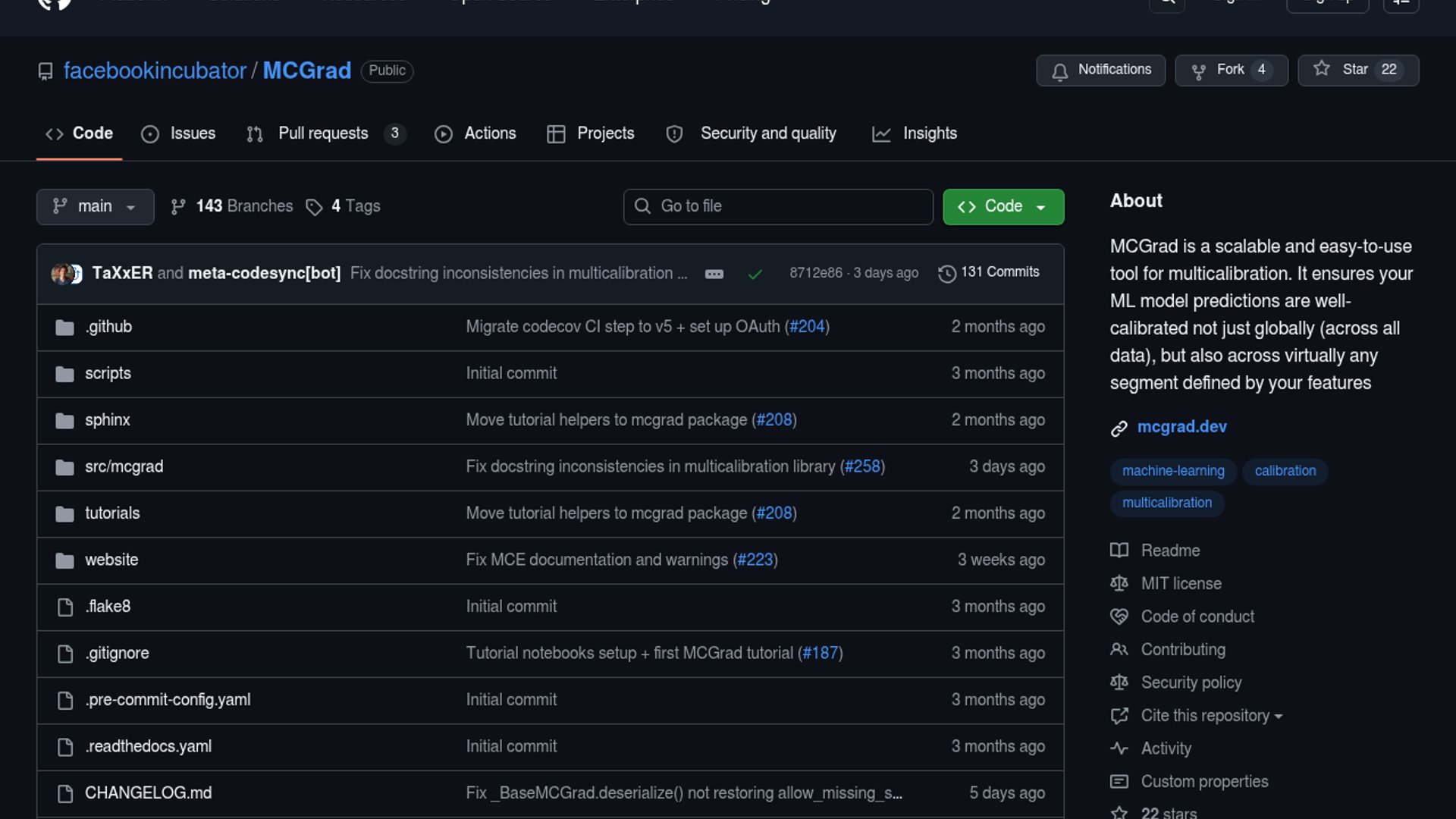1456x819 pixels.
Task: Click the Go to file search field
Action: pos(778,206)
